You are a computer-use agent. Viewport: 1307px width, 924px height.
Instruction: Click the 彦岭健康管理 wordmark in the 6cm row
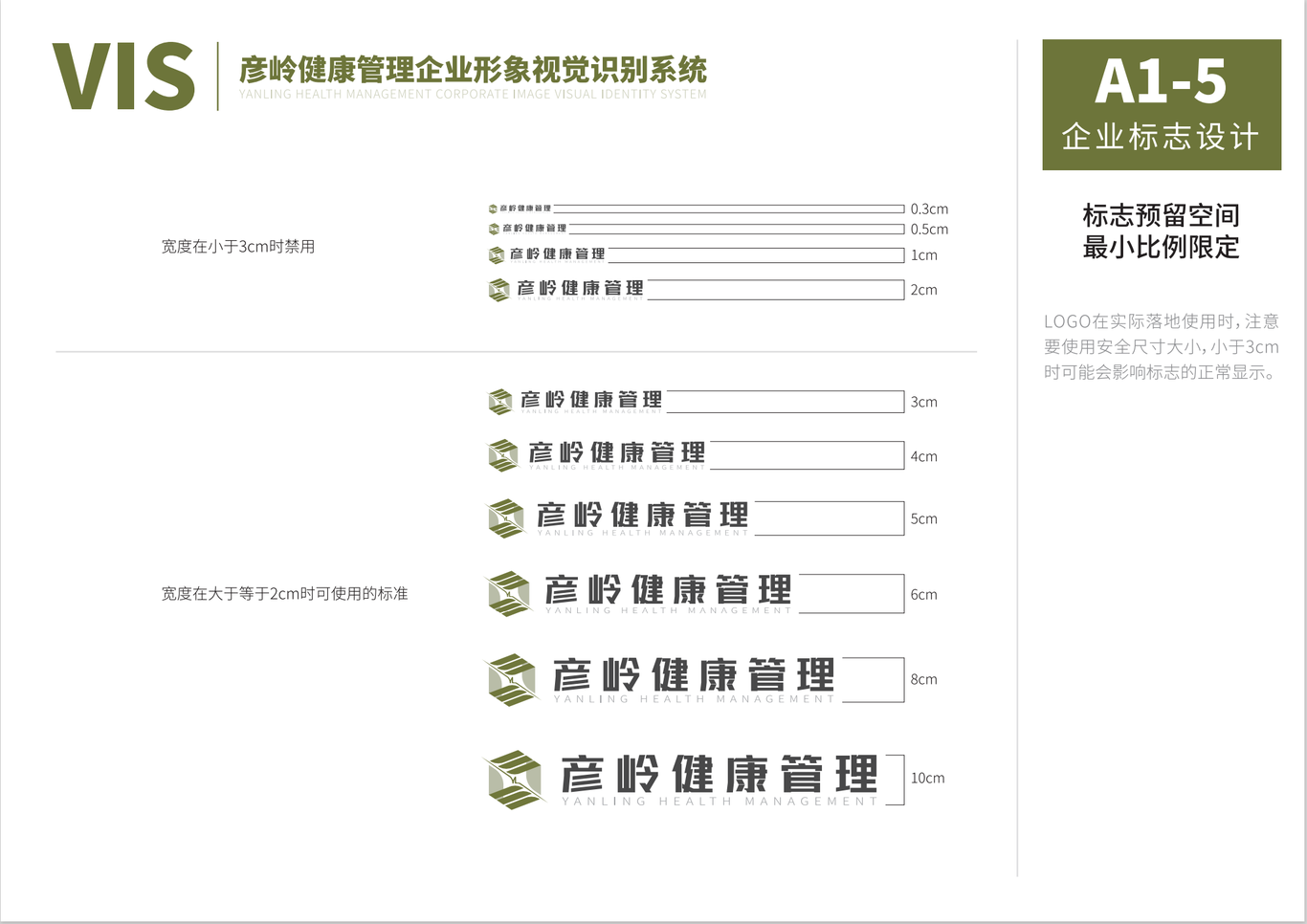[668, 590]
